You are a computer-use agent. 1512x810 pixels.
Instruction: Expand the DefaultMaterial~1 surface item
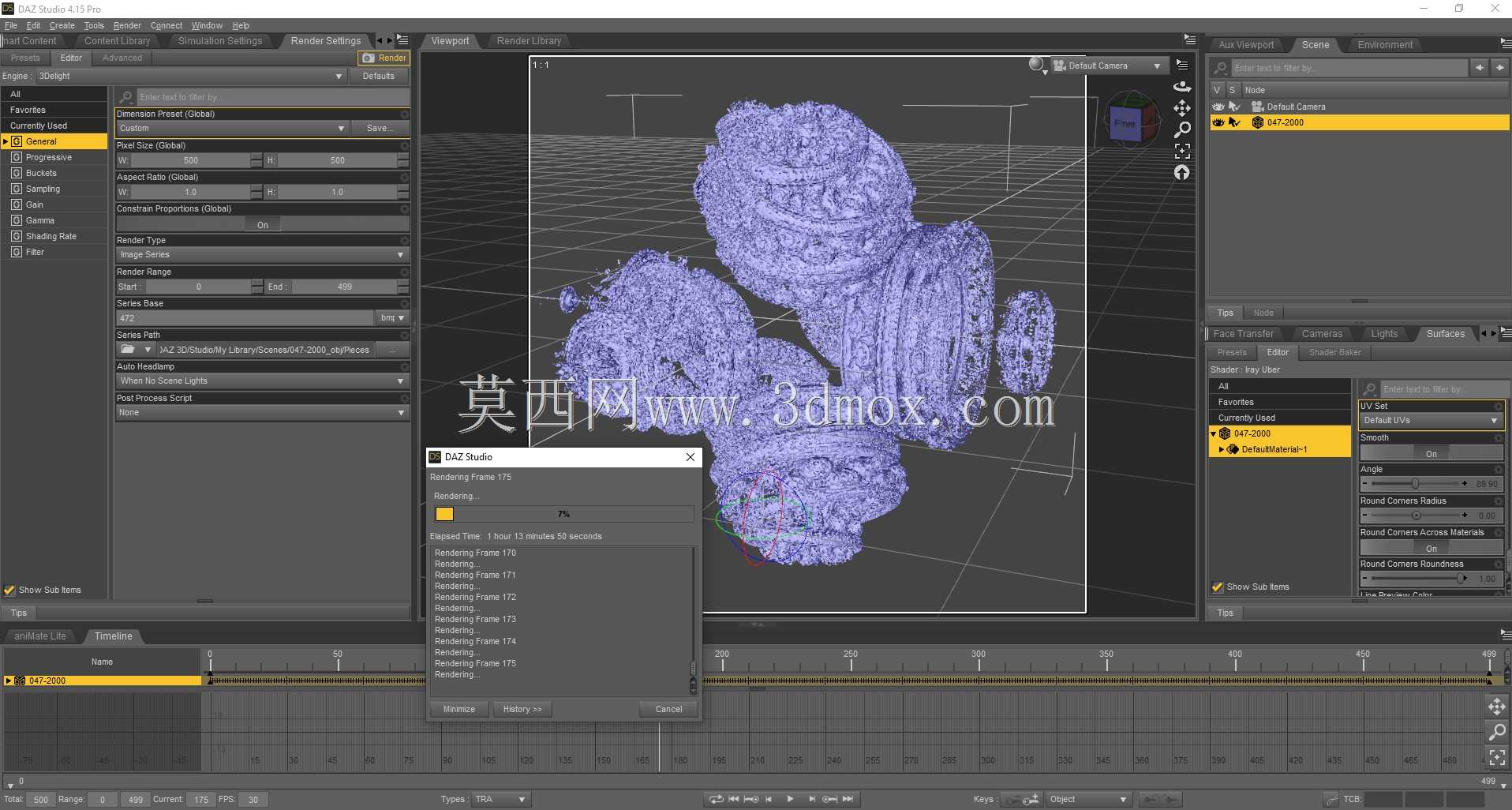click(1222, 449)
